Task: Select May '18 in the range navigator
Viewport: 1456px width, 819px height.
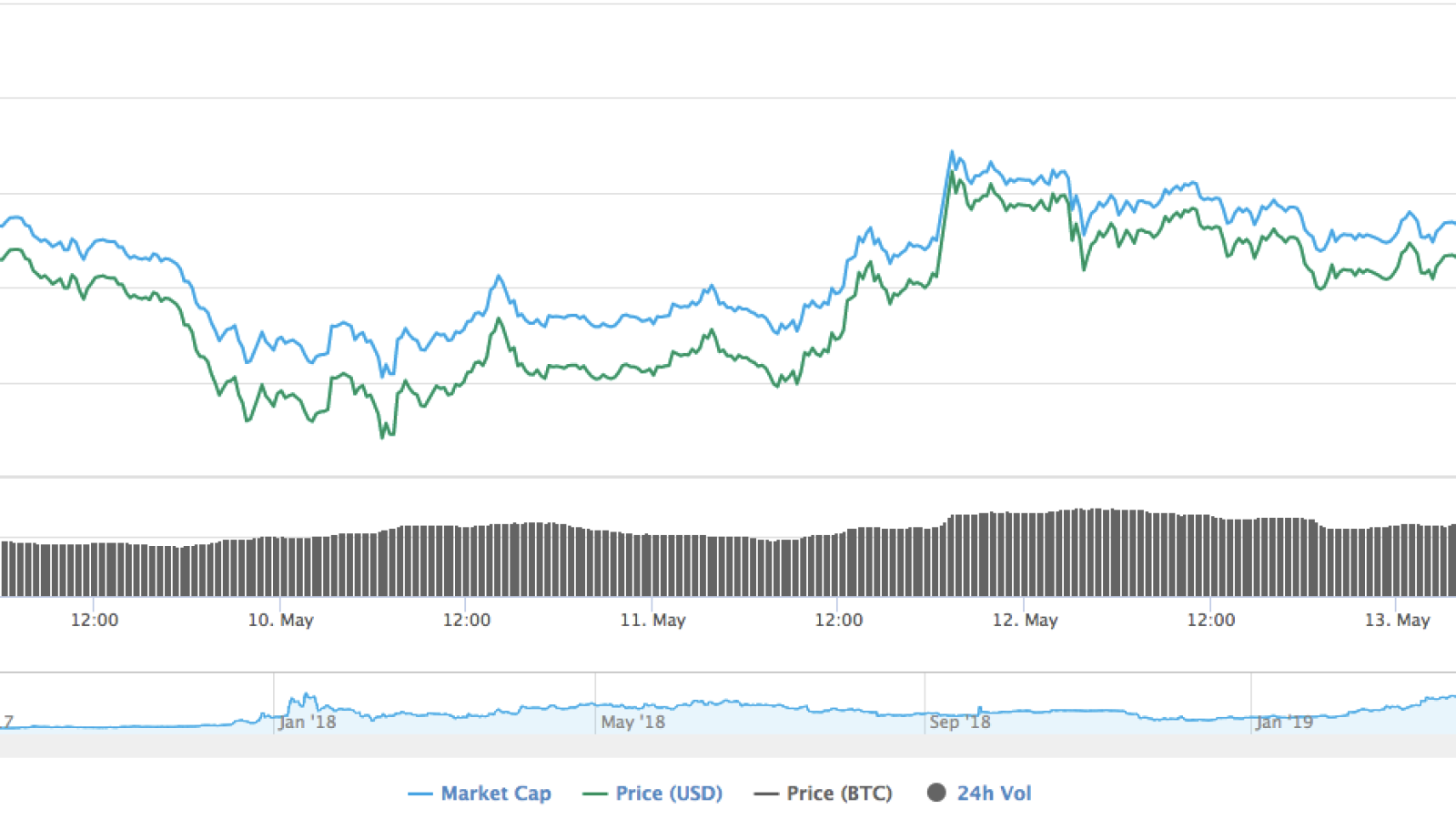Action: click(632, 722)
